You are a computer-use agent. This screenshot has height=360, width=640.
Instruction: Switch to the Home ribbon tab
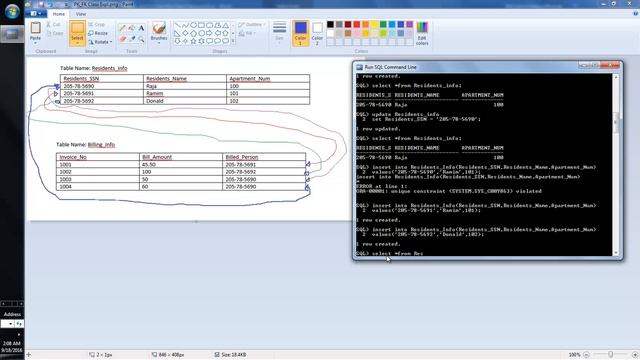click(x=58, y=13)
